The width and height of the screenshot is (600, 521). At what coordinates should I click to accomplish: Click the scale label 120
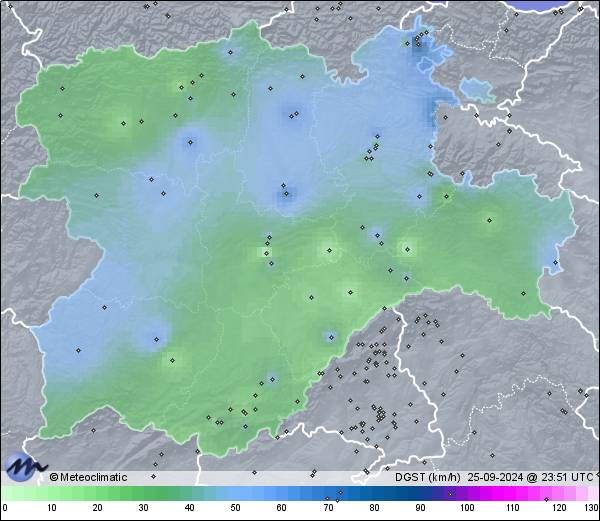pos(559,508)
